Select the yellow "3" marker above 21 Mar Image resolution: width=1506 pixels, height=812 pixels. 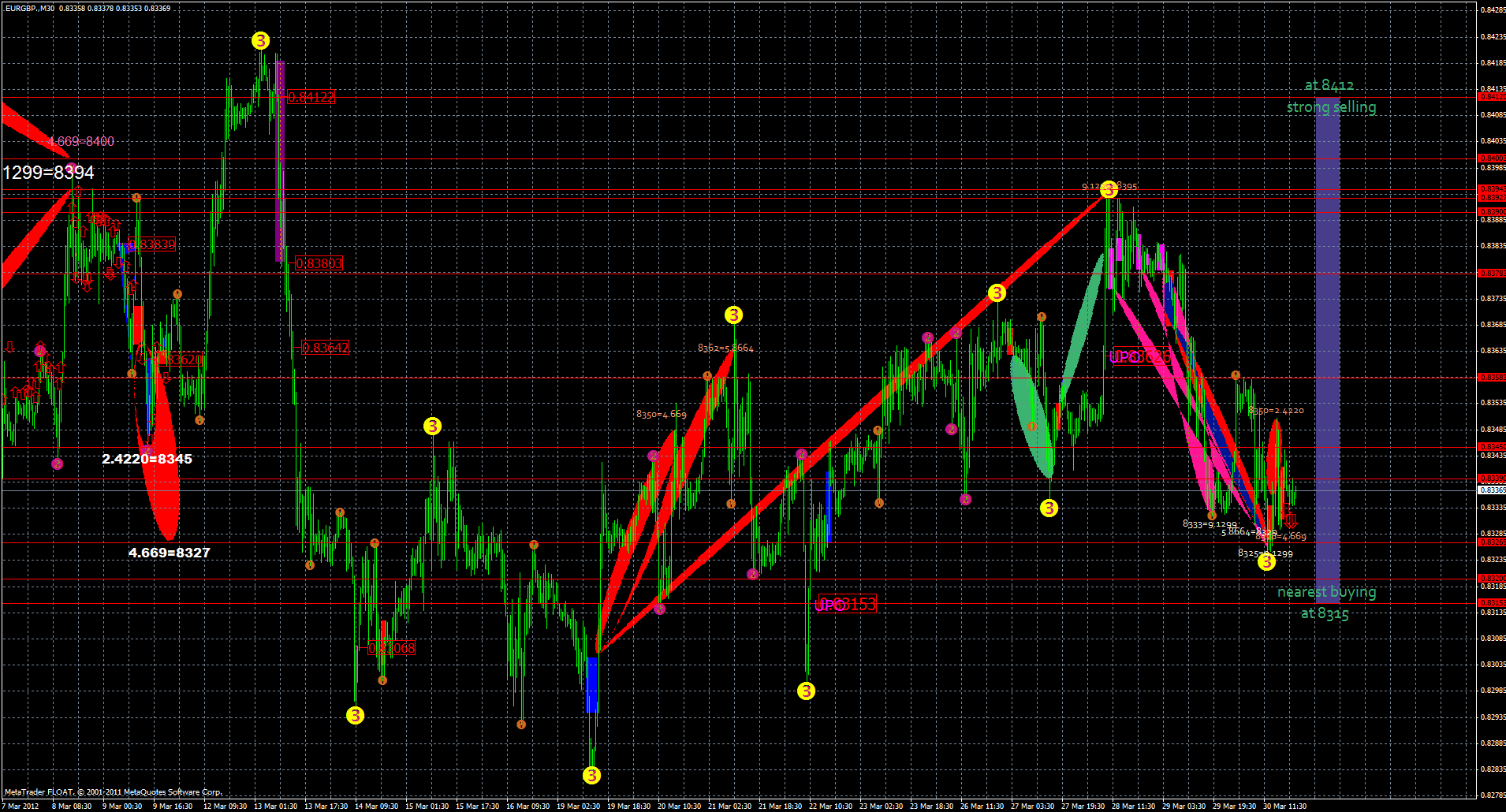(x=734, y=315)
